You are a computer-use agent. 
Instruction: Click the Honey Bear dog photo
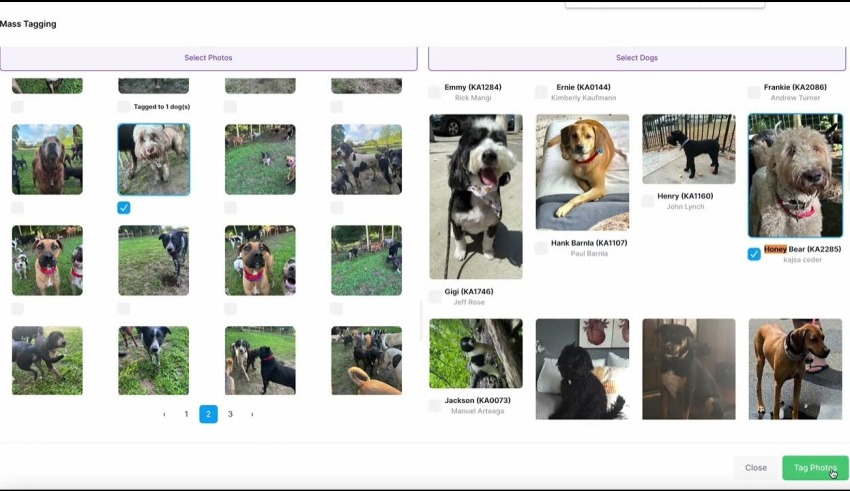795,175
